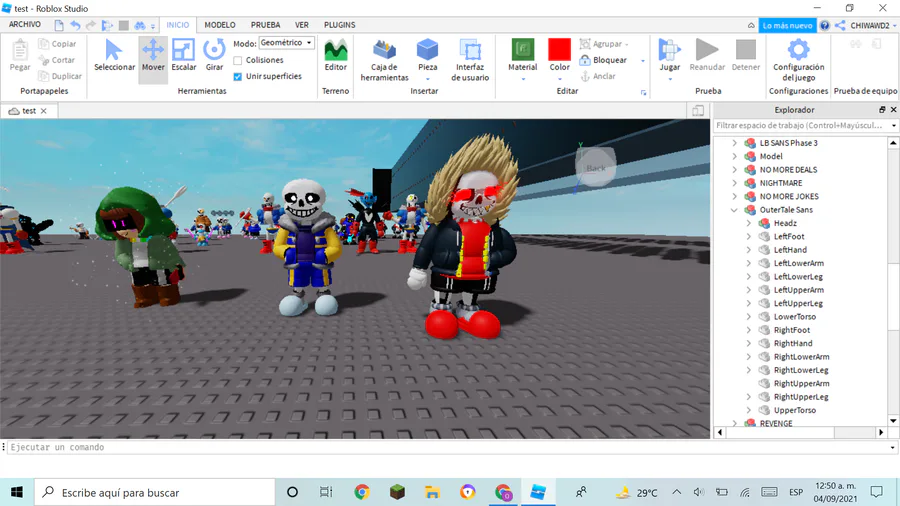
Task: Click the undo arrow in quick toolbar
Action: [x=75, y=25]
